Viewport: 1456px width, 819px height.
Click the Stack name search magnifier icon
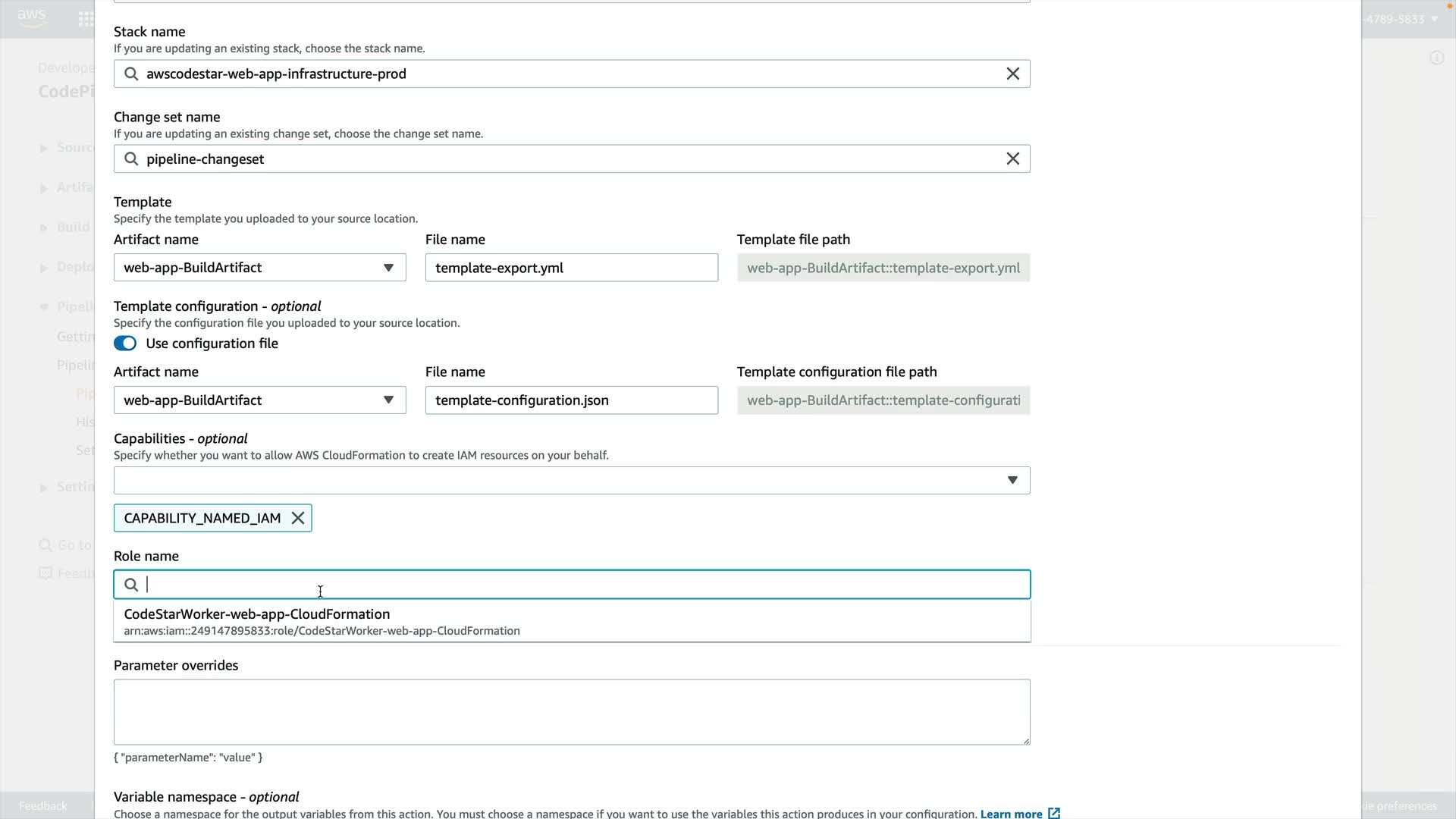(x=131, y=74)
